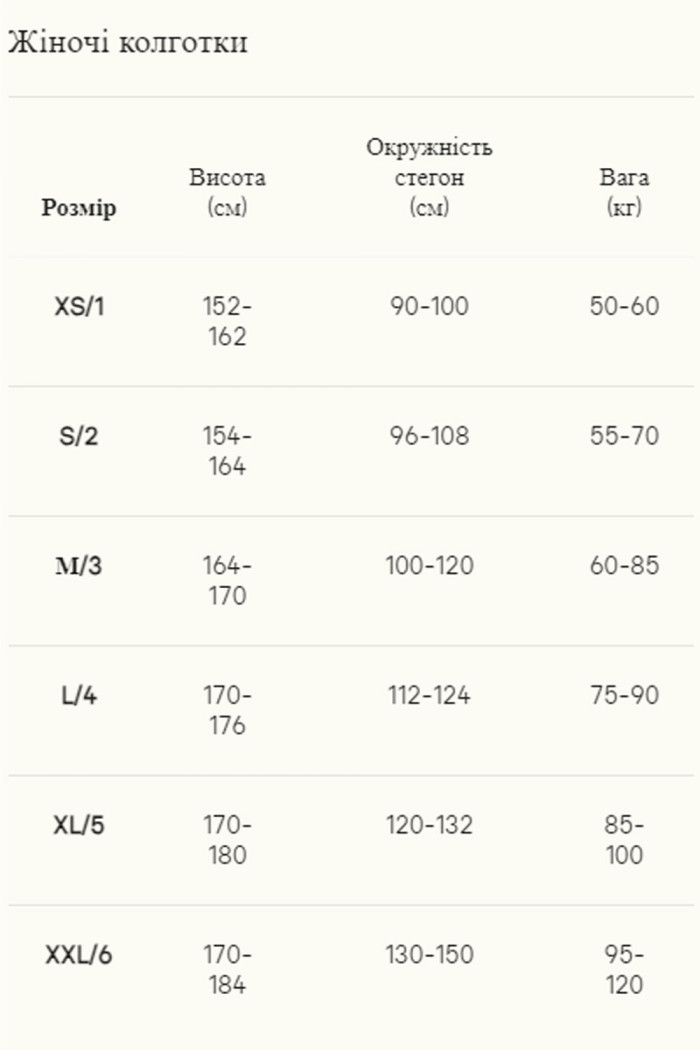Click the 152-162 height cell
The image size is (700, 1050).
tap(228, 321)
